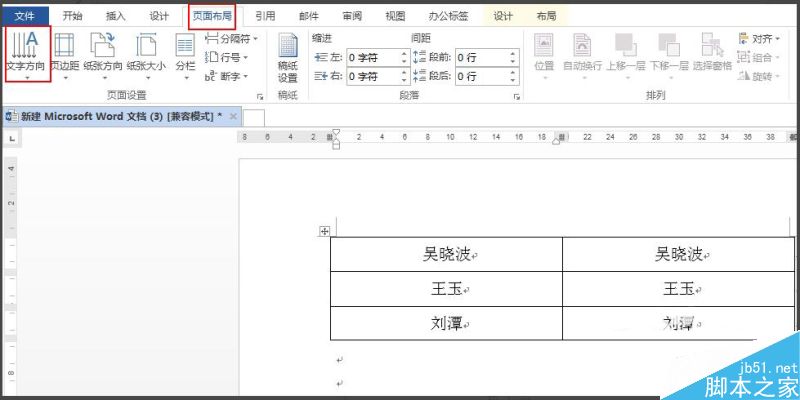Click the empty new document tab button
The width and height of the screenshot is (800, 400).
pos(254,118)
